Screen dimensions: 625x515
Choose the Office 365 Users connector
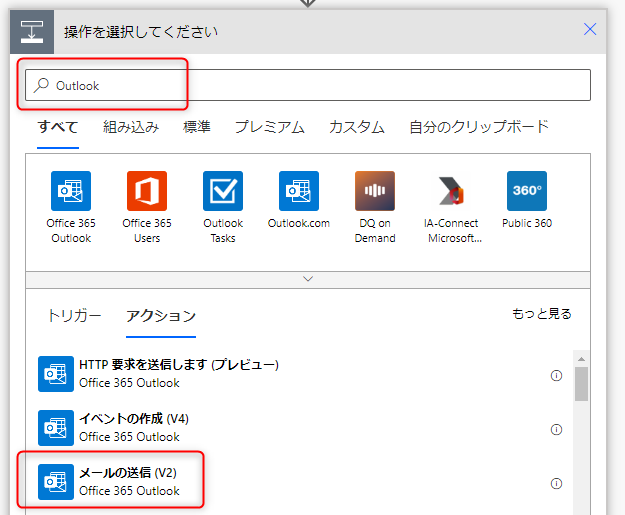click(x=146, y=191)
